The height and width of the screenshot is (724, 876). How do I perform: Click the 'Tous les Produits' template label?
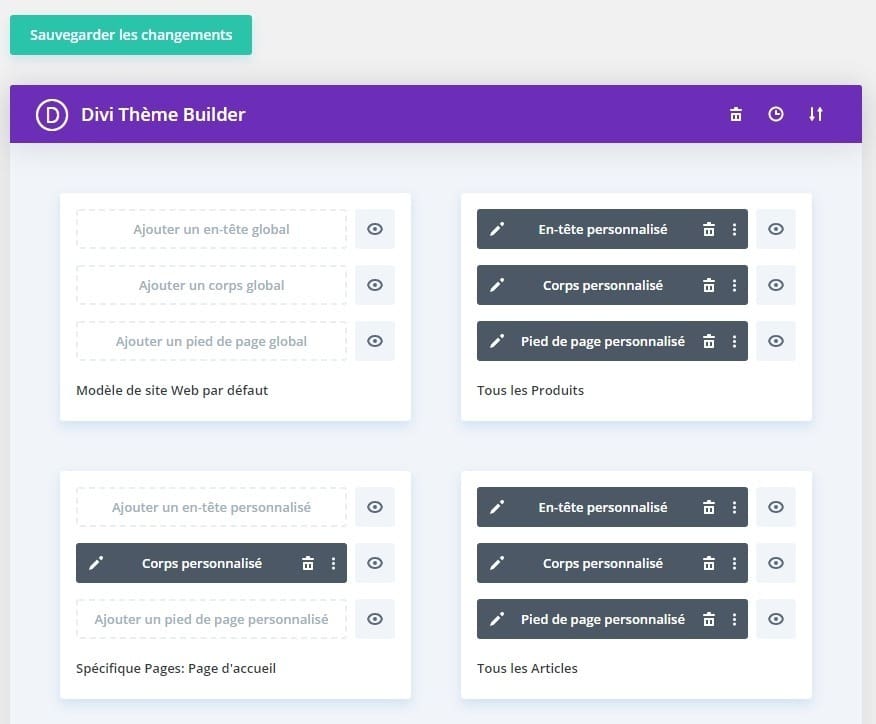coord(530,390)
